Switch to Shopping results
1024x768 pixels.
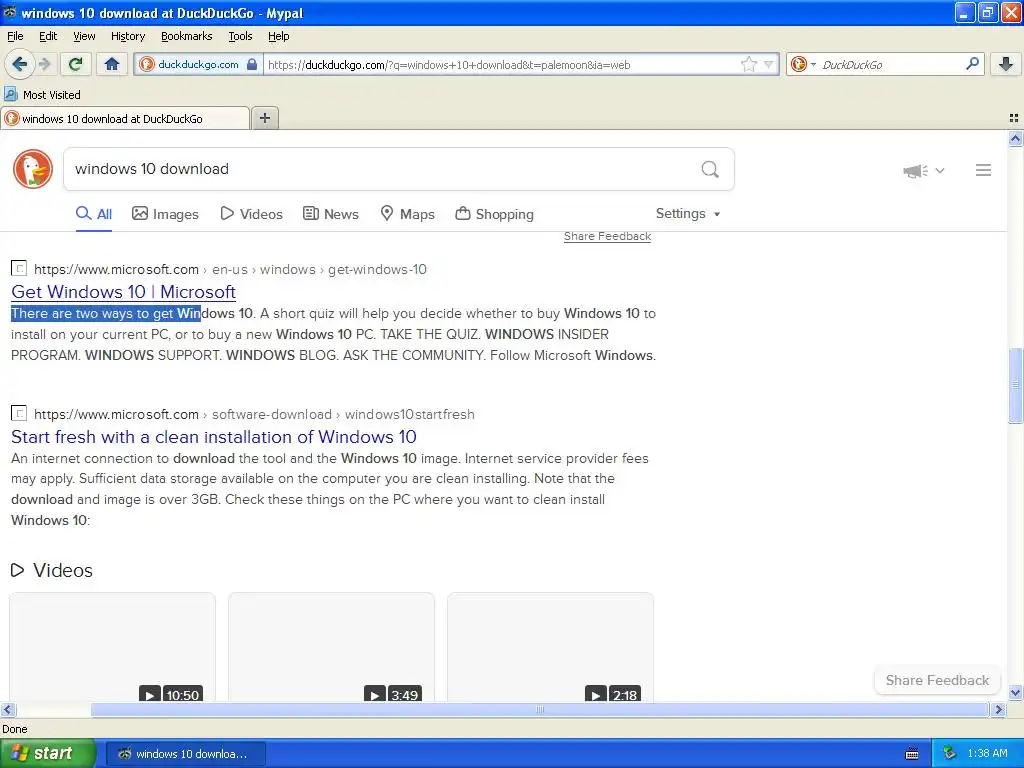494,214
